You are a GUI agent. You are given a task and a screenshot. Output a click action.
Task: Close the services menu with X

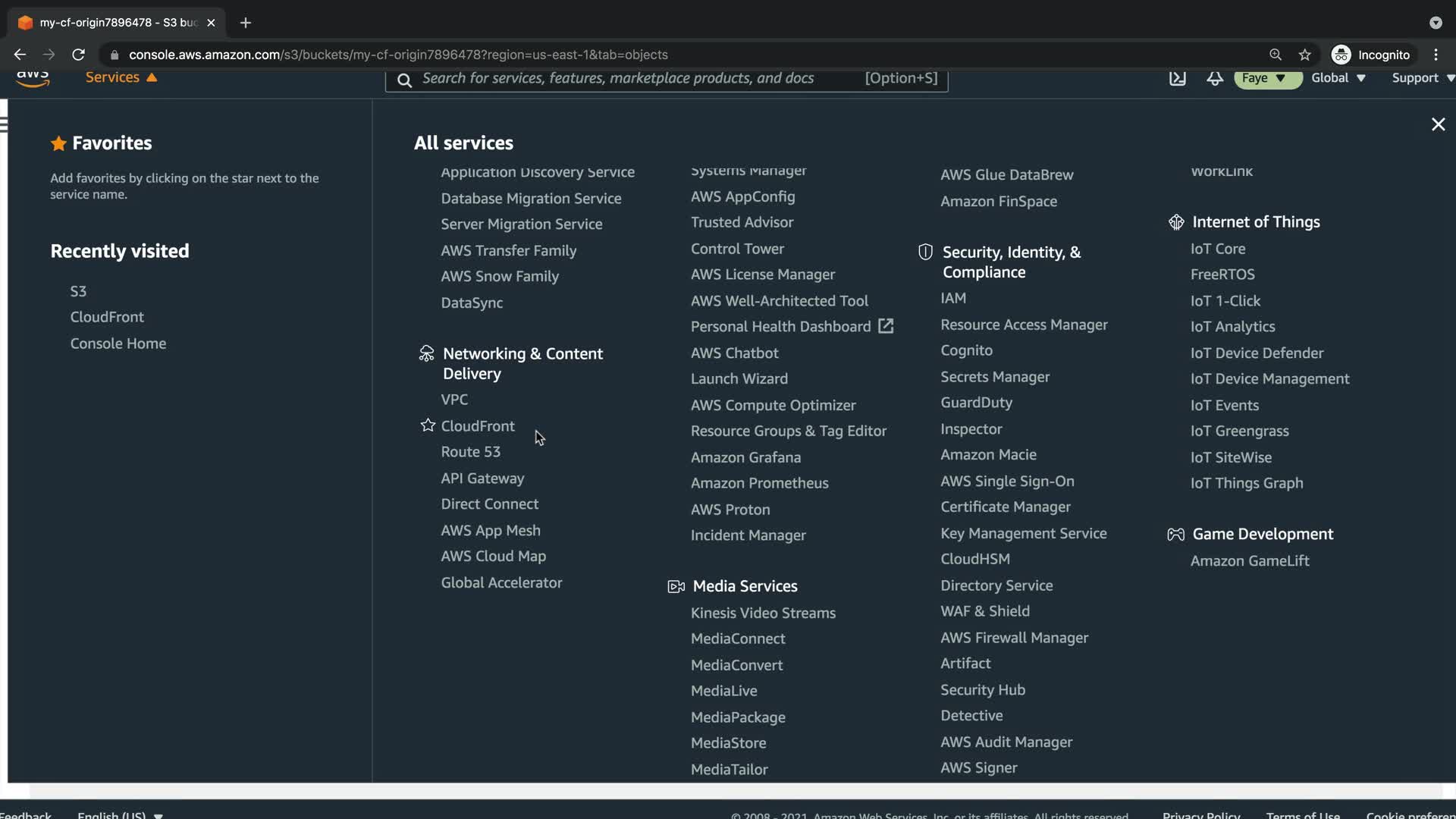1438,124
